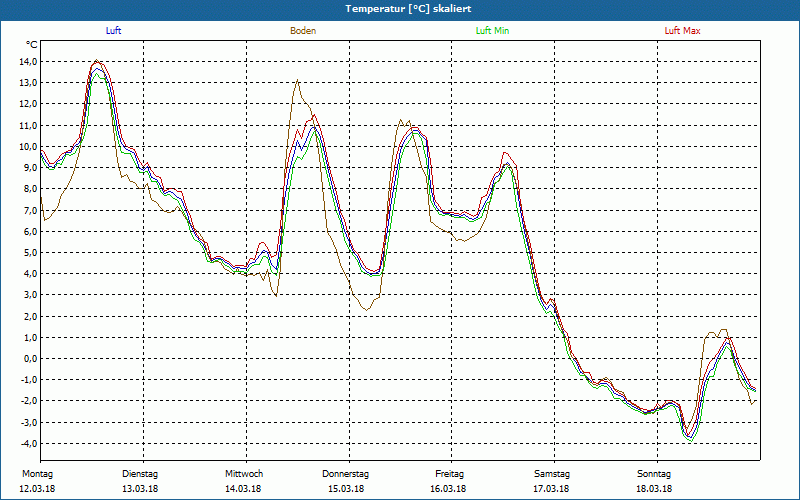Pick the Donnerstag day label

click(346, 474)
